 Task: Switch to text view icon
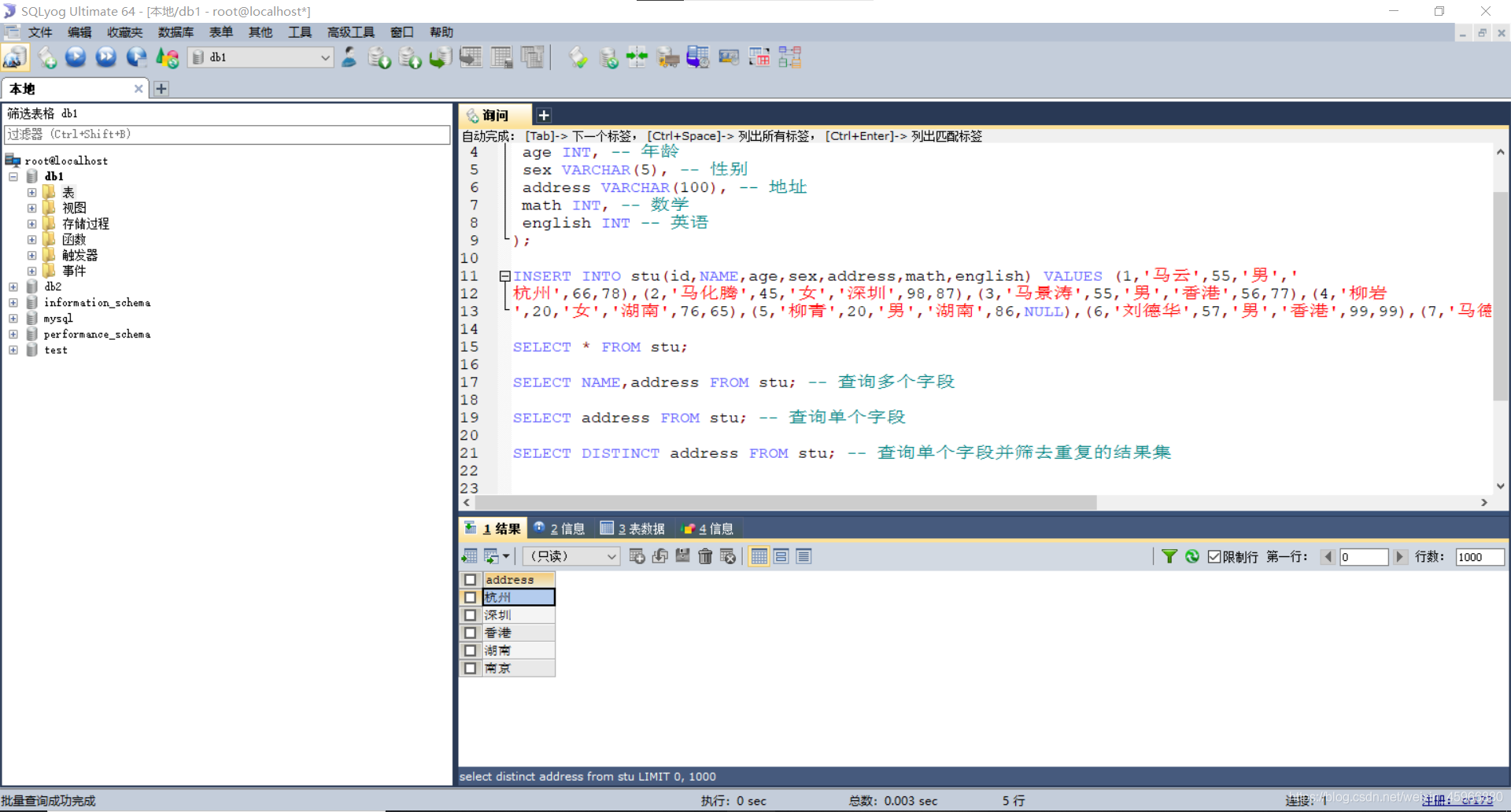coord(804,556)
